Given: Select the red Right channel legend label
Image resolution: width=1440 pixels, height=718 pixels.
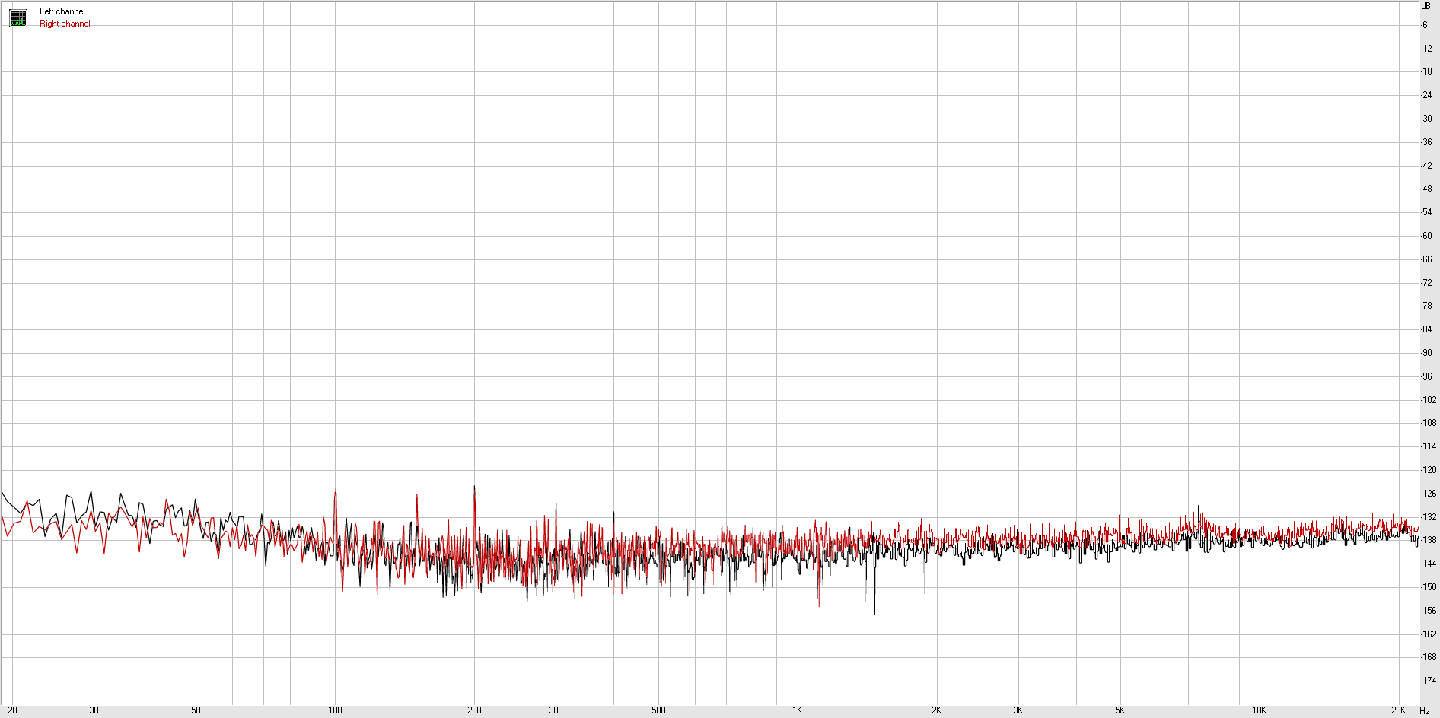Looking at the screenshot, I should pyautogui.click(x=65, y=24).
